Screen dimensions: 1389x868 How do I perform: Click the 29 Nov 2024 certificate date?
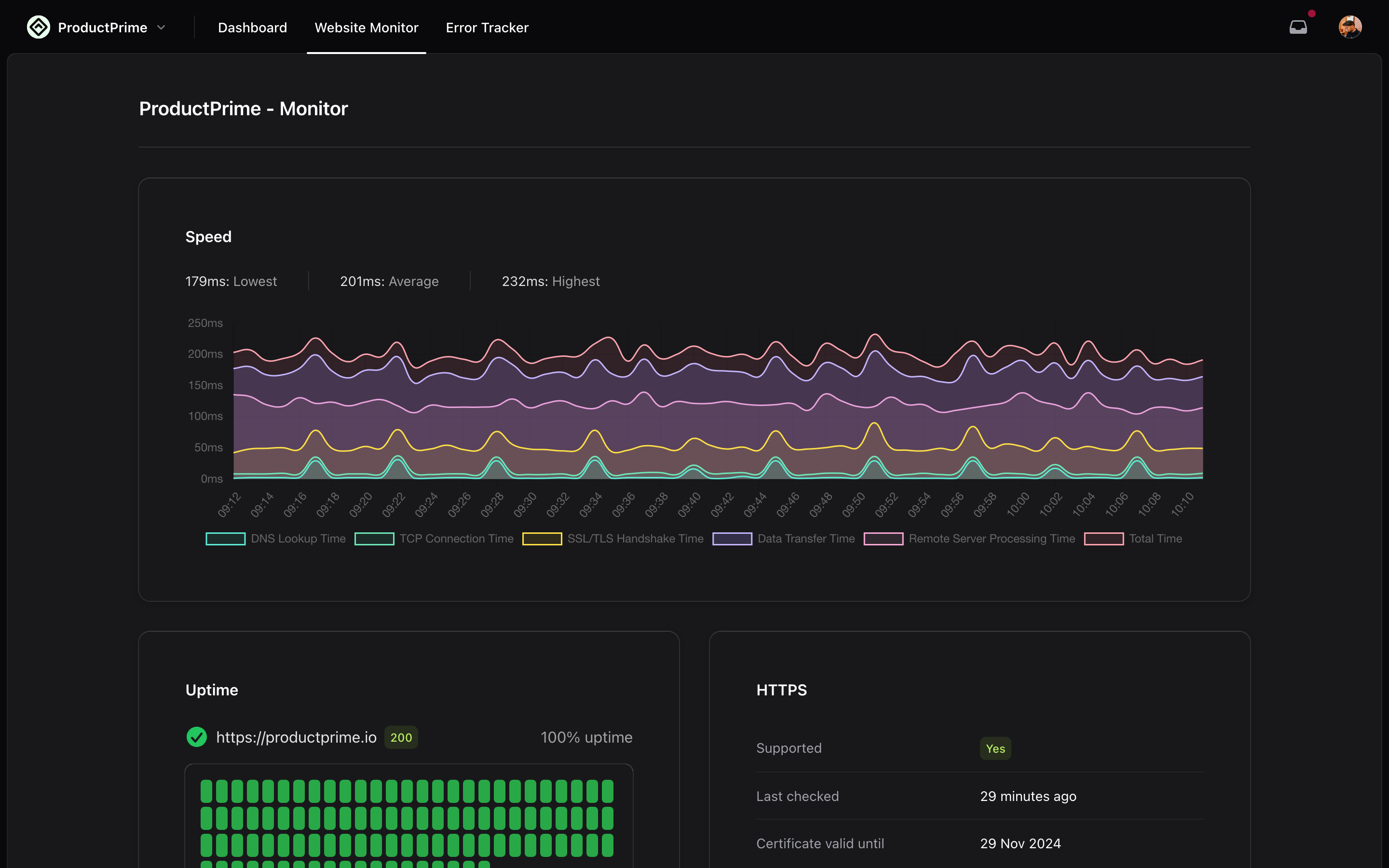coord(1020,843)
